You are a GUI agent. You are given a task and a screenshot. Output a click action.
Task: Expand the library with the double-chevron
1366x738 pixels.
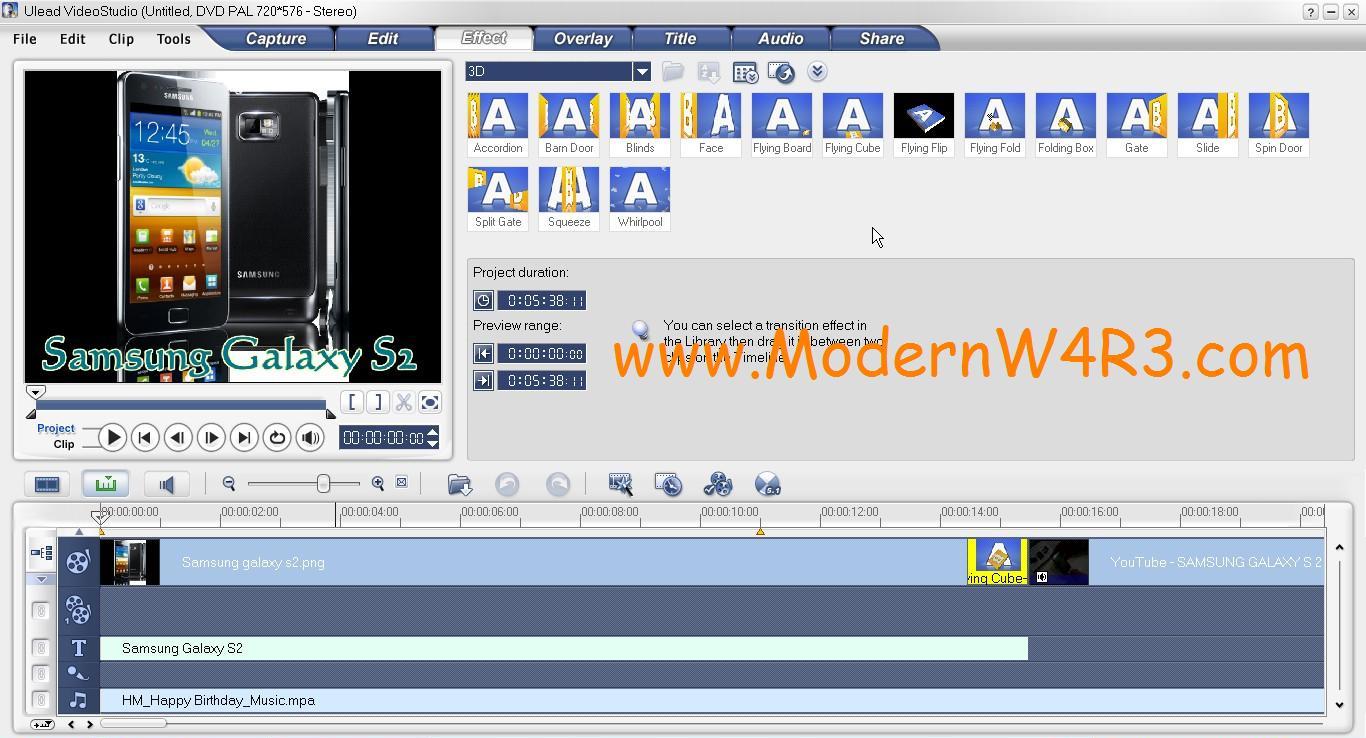(x=817, y=72)
